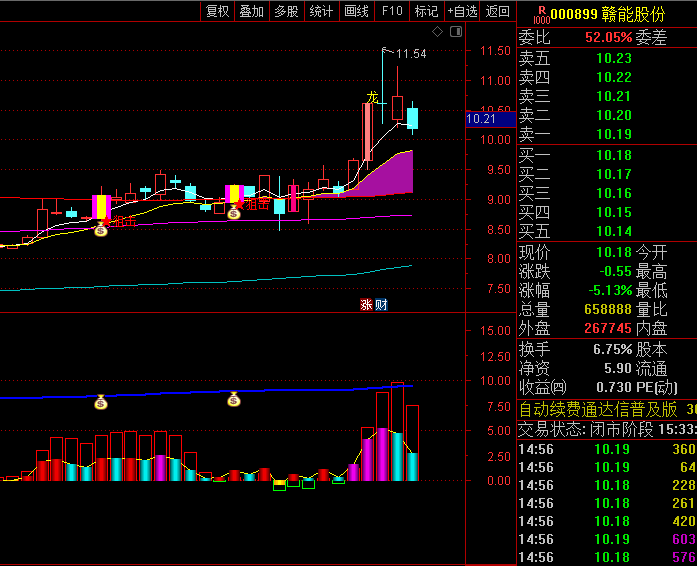Click the 收益(四) value 0.730

coord(614,387)
